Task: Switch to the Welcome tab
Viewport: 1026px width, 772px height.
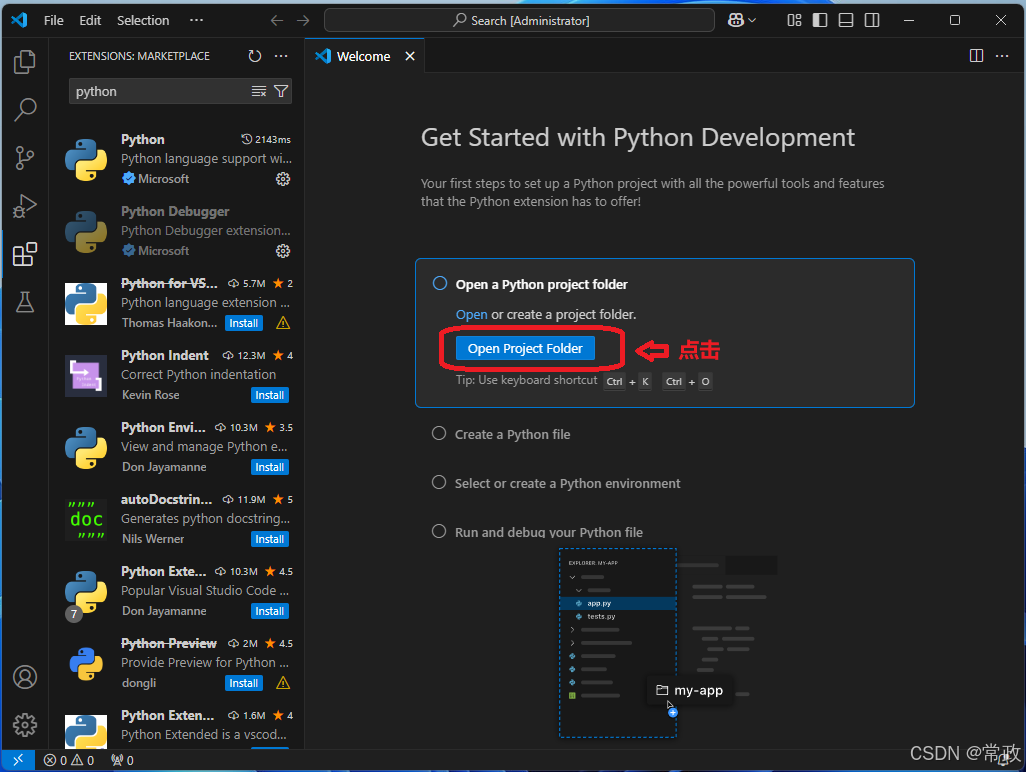Action: click(x=363, y=56)
